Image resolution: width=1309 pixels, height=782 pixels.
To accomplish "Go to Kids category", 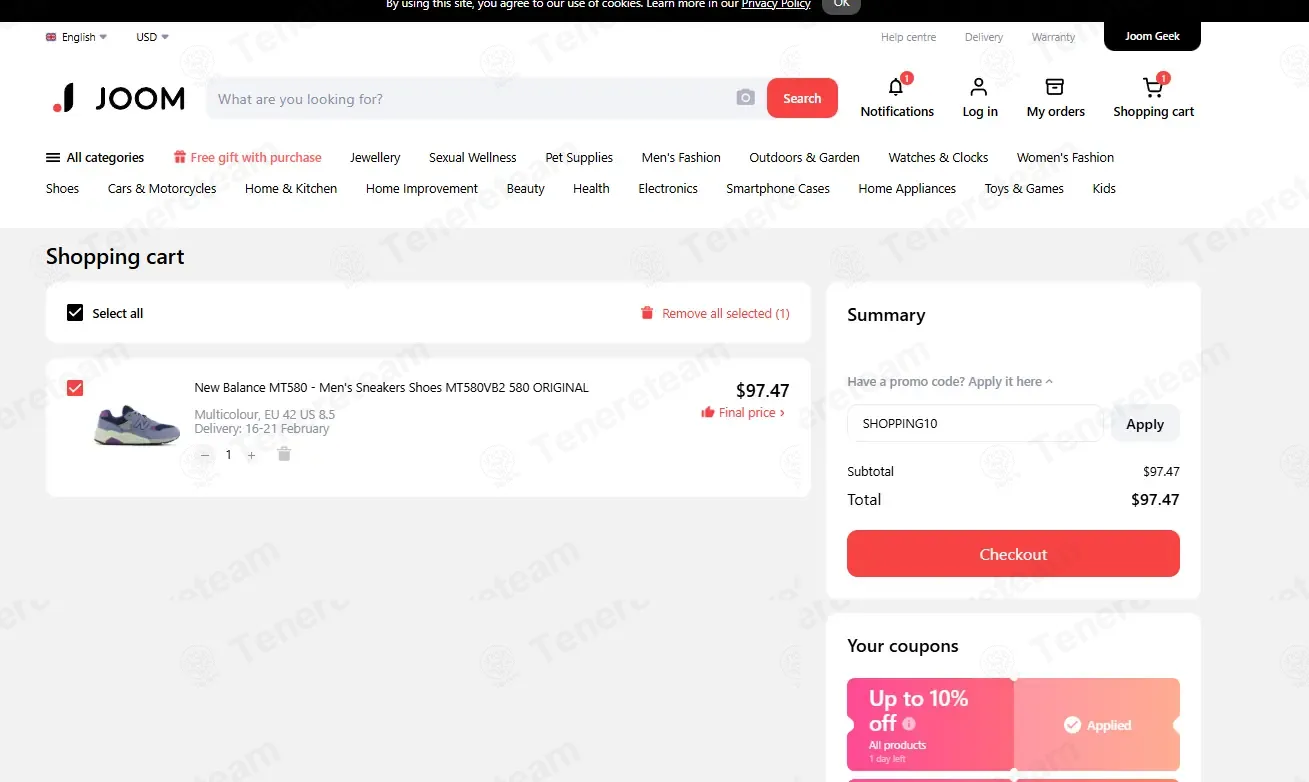I will [1104, 188].
